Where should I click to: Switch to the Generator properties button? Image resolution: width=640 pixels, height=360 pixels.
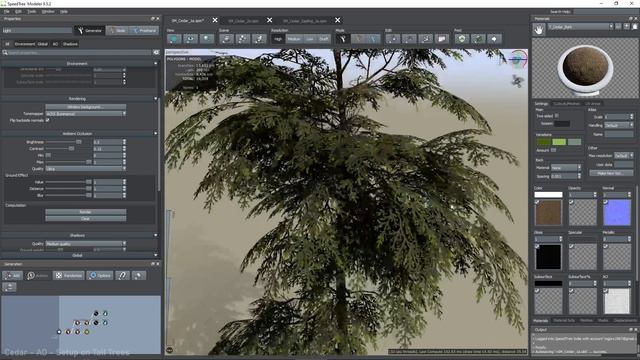click(89, 31)
